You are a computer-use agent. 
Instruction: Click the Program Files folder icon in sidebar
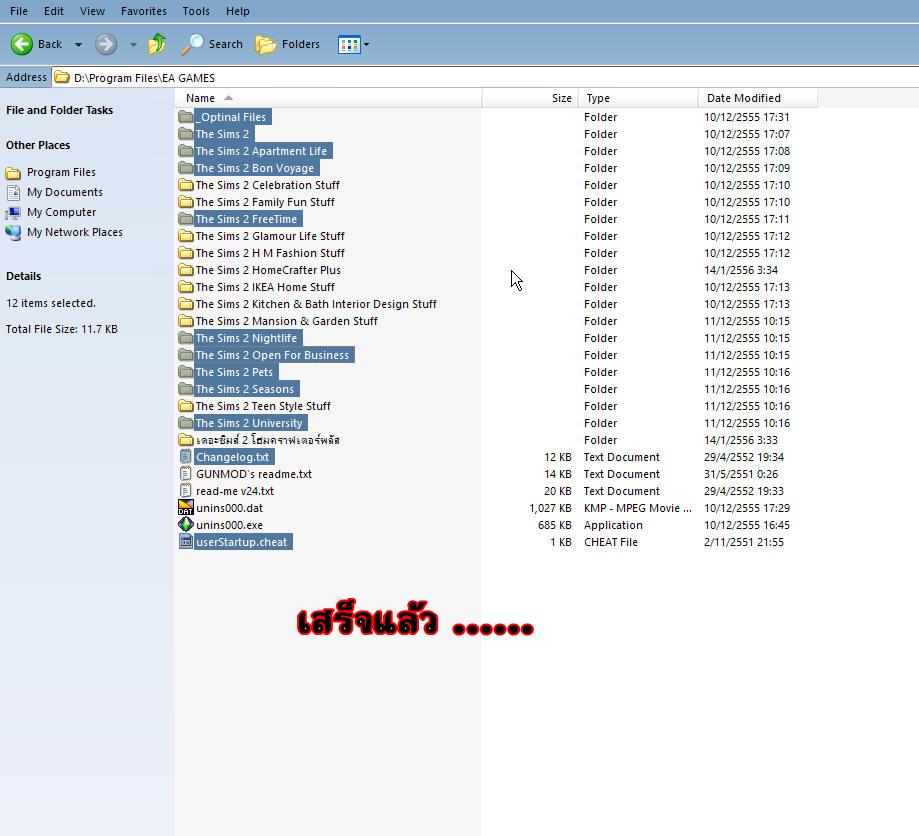(x=13, y=172)
